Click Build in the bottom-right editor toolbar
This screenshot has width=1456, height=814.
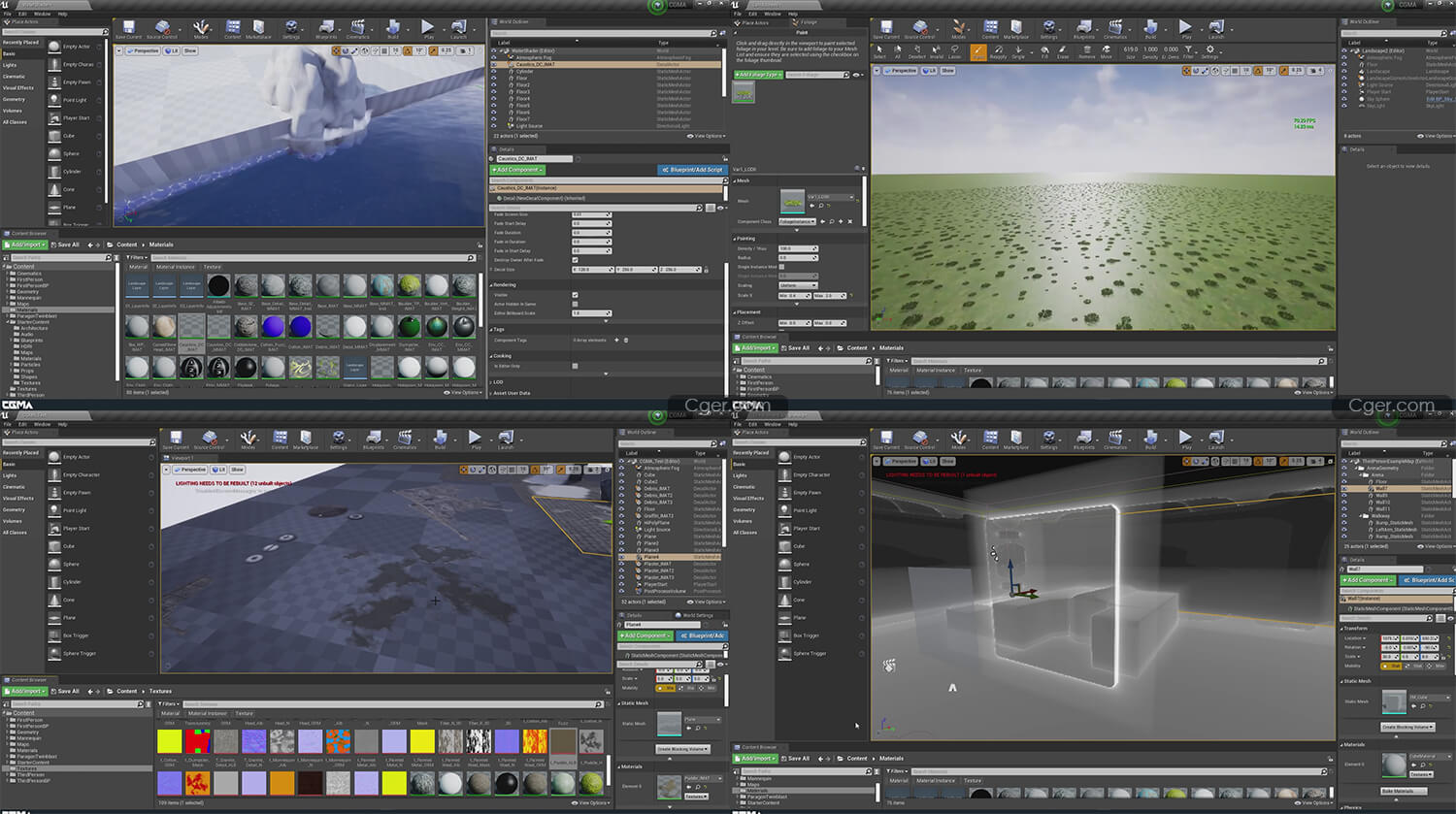[1150, 440]
